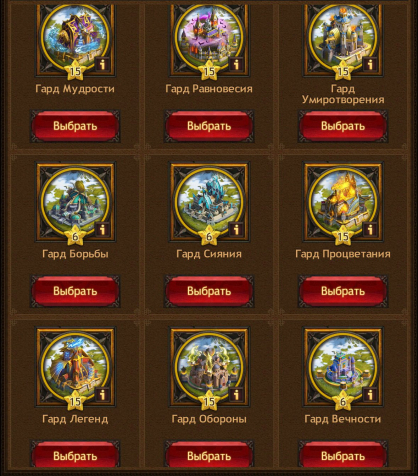Open info icon for Гард Мудрости
418x476 pixels.
[102, 64]
